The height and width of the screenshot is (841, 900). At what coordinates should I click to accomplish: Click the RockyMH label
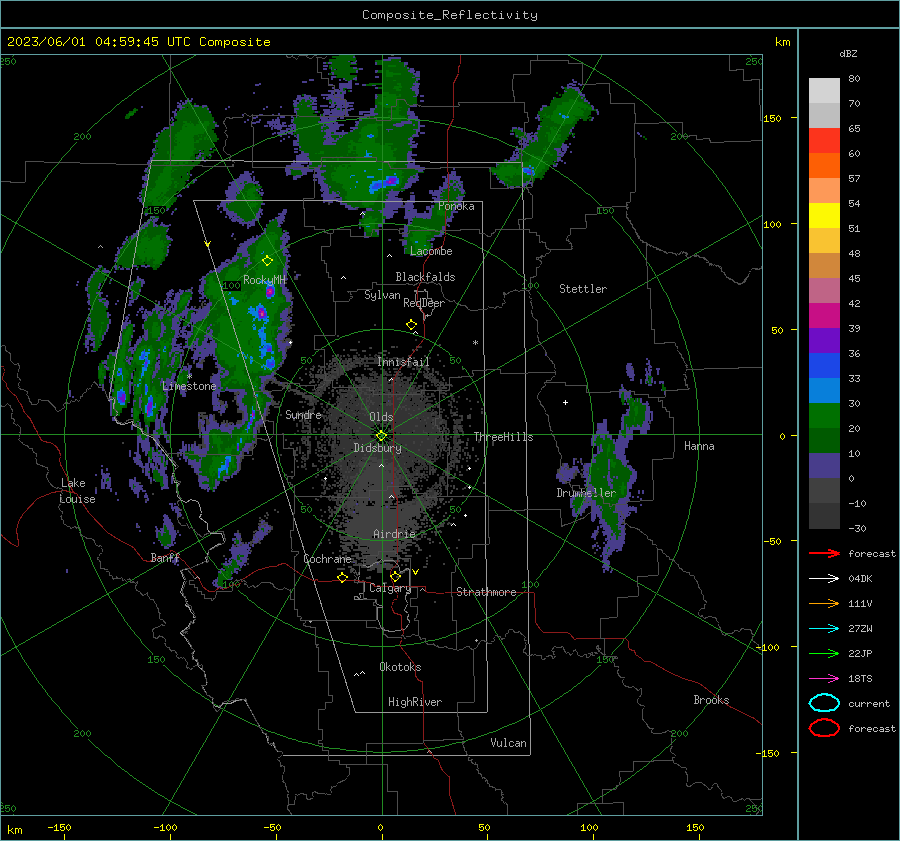click(265, 280)
